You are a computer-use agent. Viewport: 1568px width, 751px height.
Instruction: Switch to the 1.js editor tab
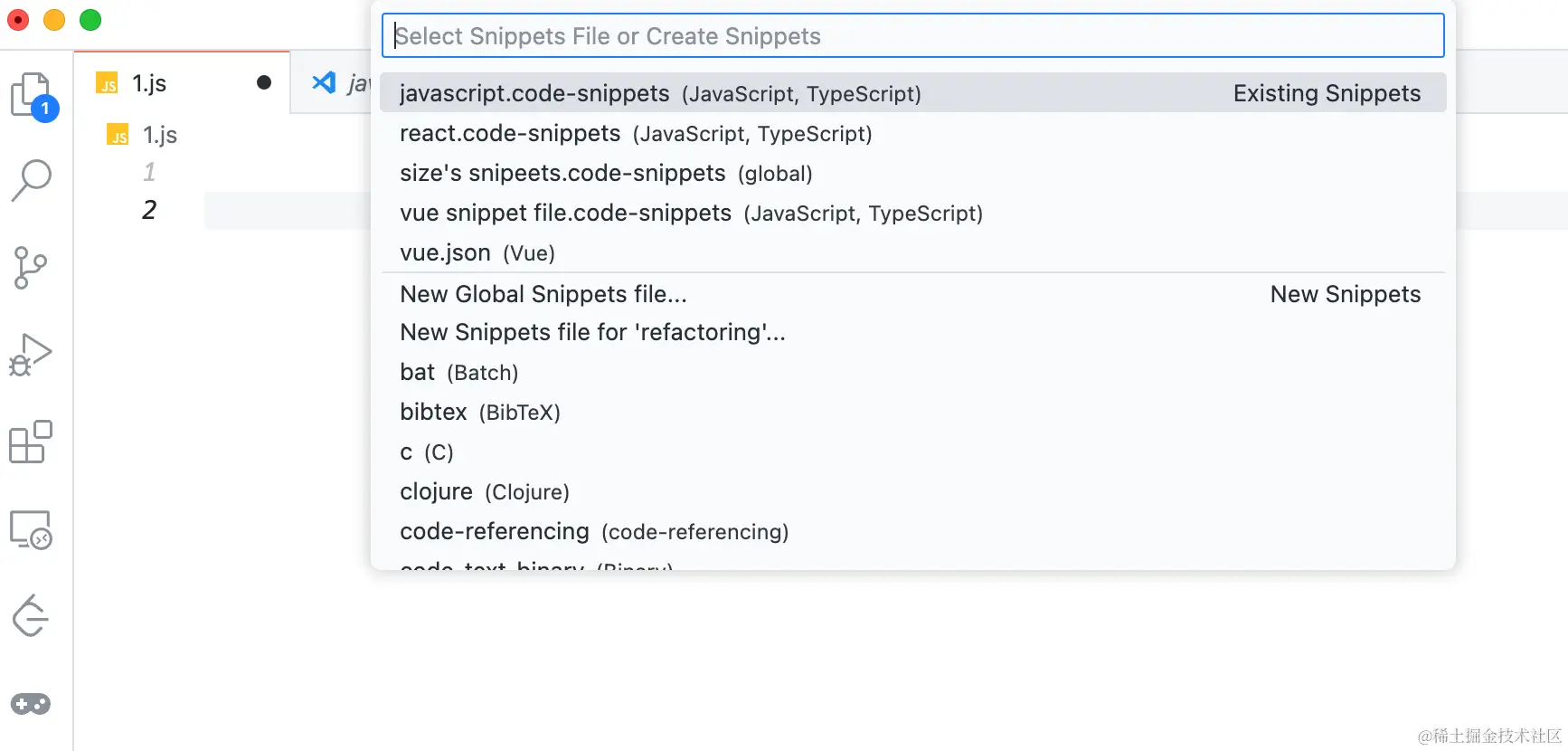150,83
